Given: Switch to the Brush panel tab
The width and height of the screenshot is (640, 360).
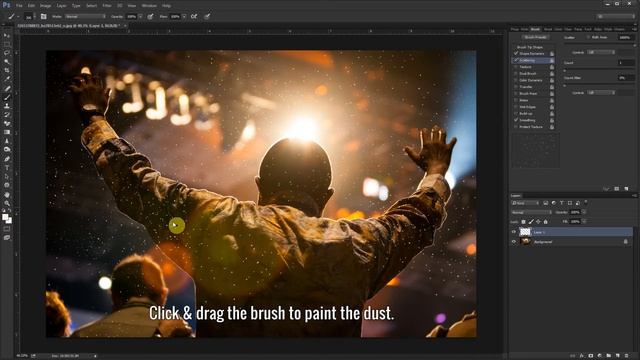Looking at the screenshot, I should [x=535, y=29].
